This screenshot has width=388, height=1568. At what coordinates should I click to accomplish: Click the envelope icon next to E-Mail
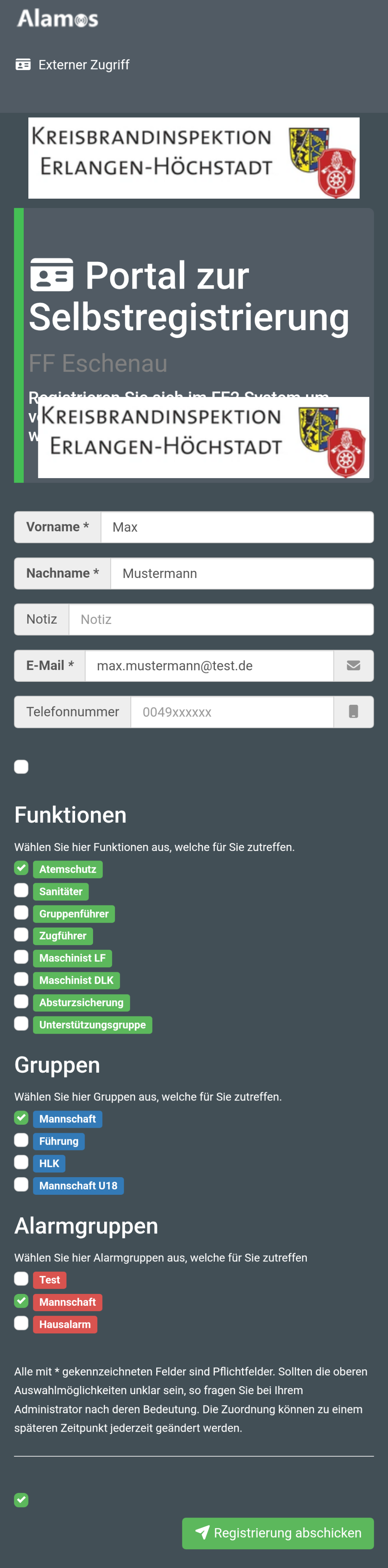353,665
